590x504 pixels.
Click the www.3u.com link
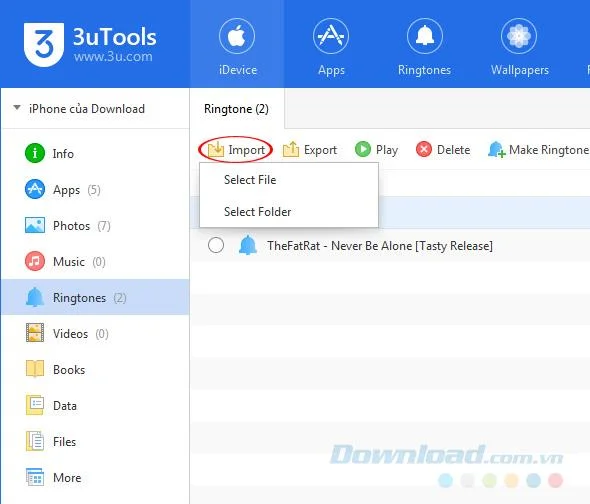click(113, 56)
